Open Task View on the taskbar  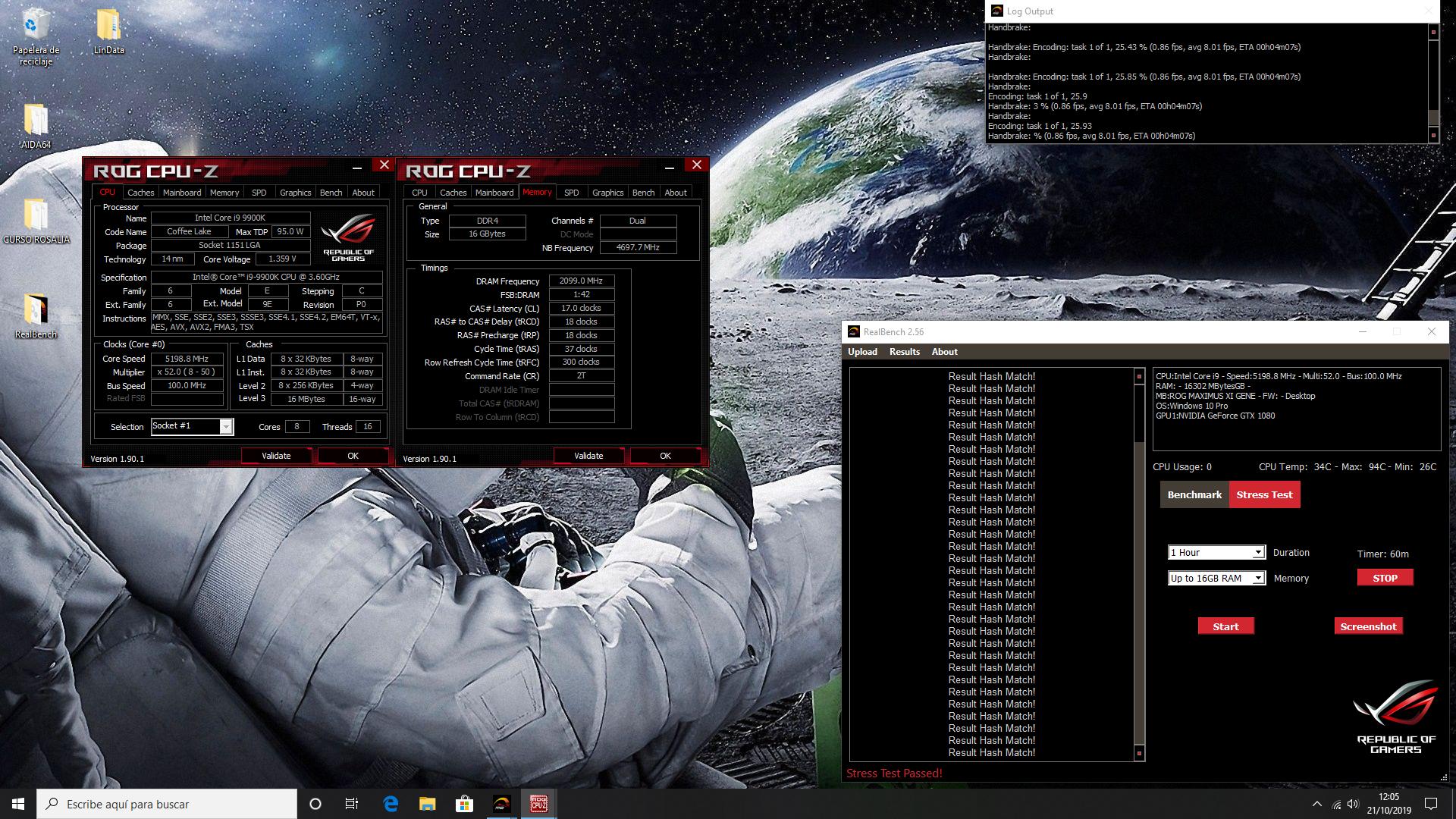pyautogui.click(x=352, y=804)
